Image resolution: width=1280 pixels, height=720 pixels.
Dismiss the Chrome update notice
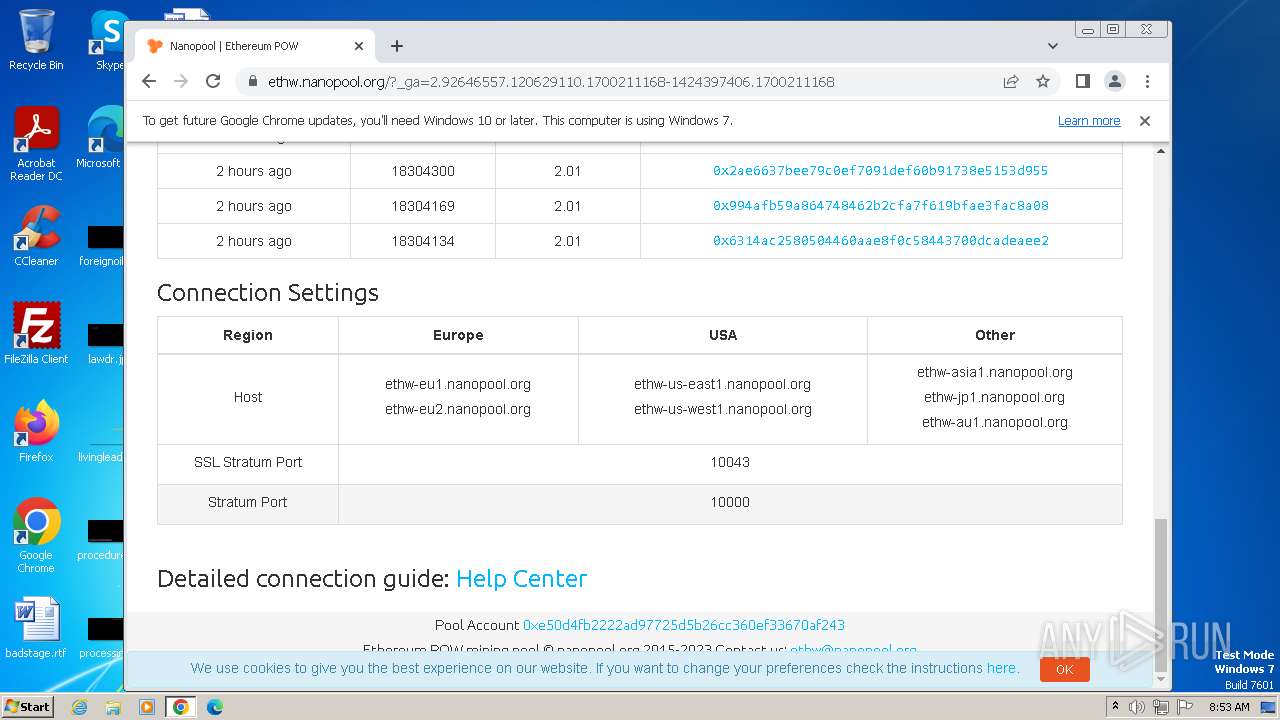(1145, 121)
